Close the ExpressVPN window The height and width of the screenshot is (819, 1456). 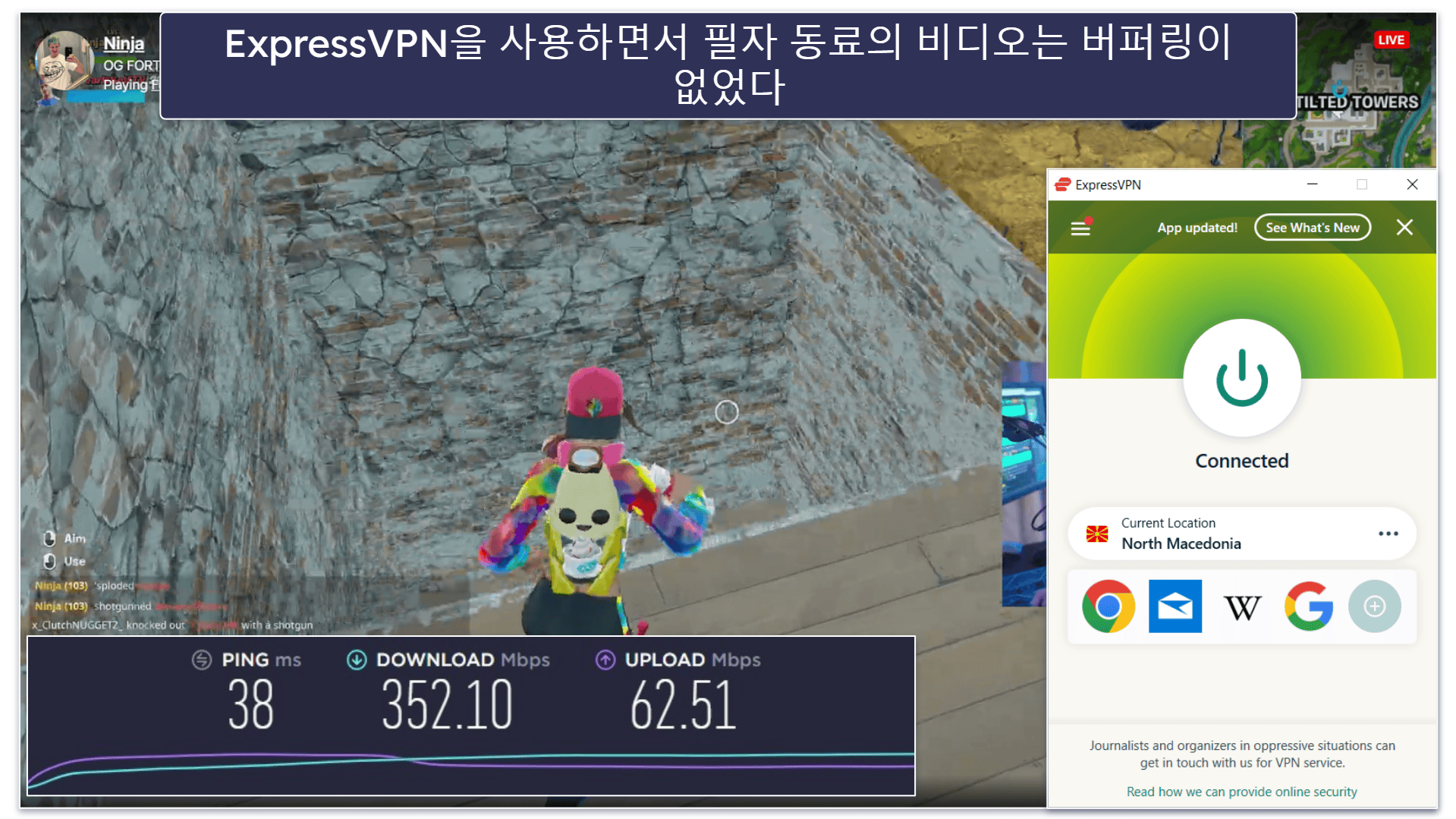pyautogui.click(x=1412, y=184)
